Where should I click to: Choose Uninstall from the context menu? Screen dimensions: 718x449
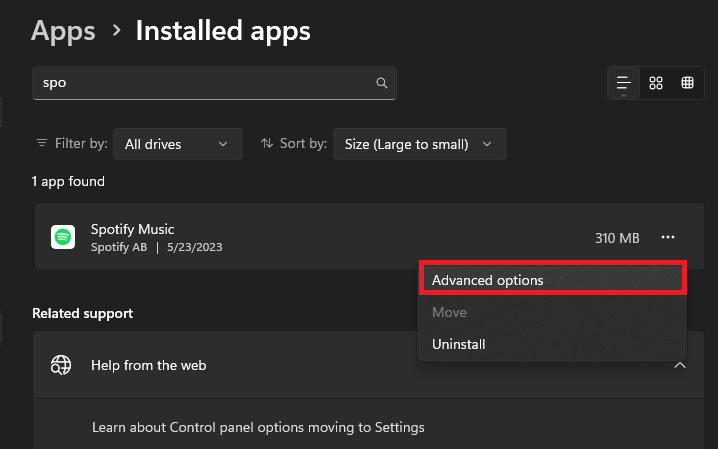tap(459, 344)
